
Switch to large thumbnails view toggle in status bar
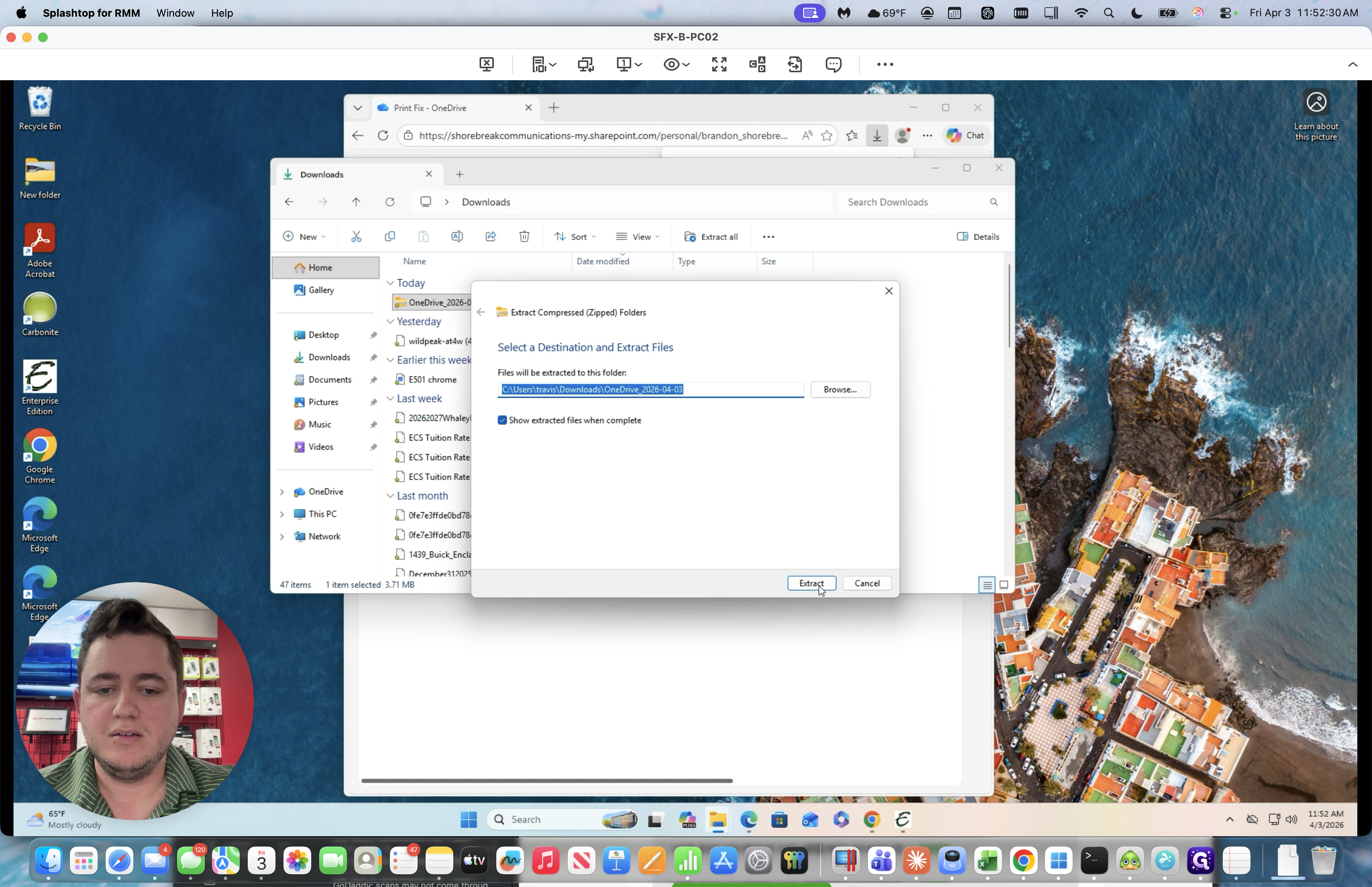[1004, 584]
